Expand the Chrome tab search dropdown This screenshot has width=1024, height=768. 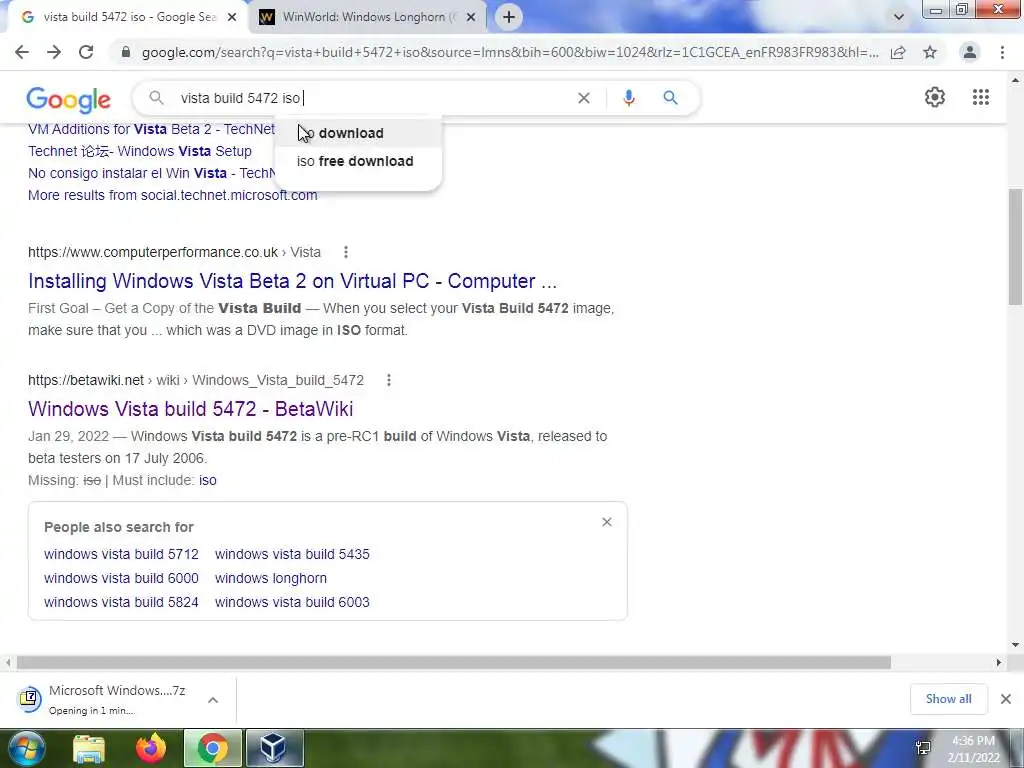tap(899, 17)
